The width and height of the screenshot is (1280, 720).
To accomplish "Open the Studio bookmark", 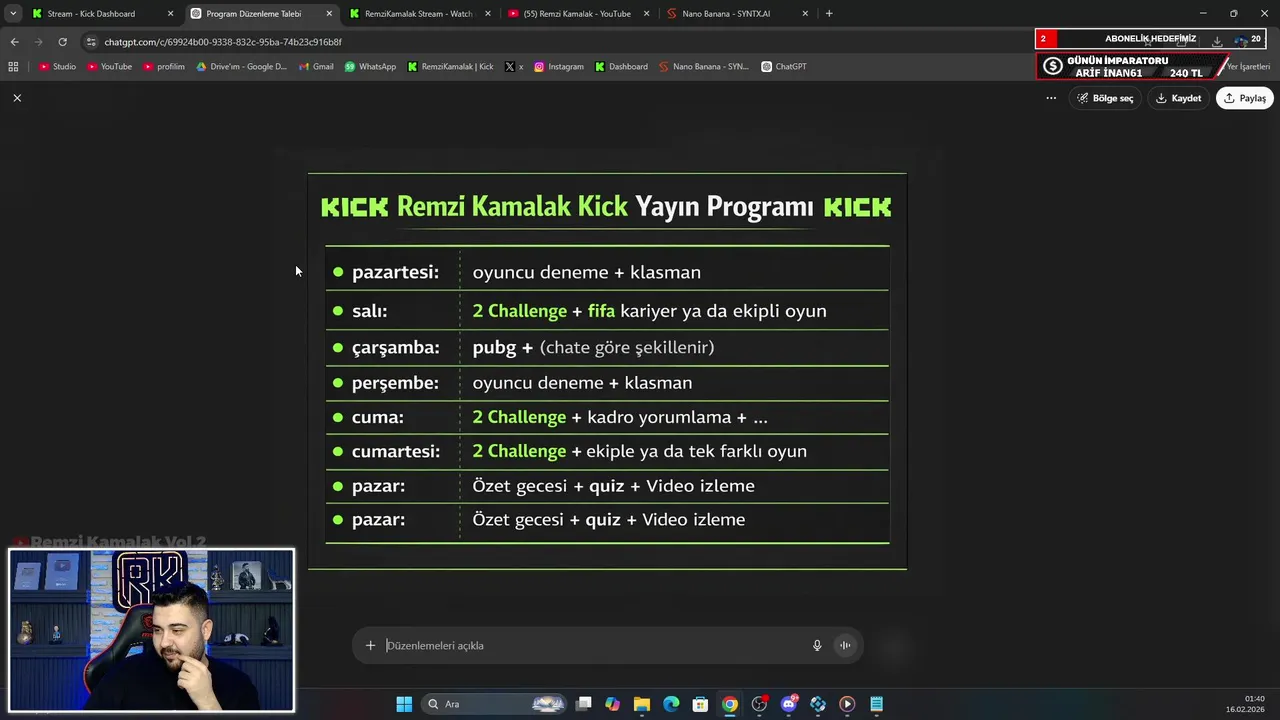I will pos(57,67).
